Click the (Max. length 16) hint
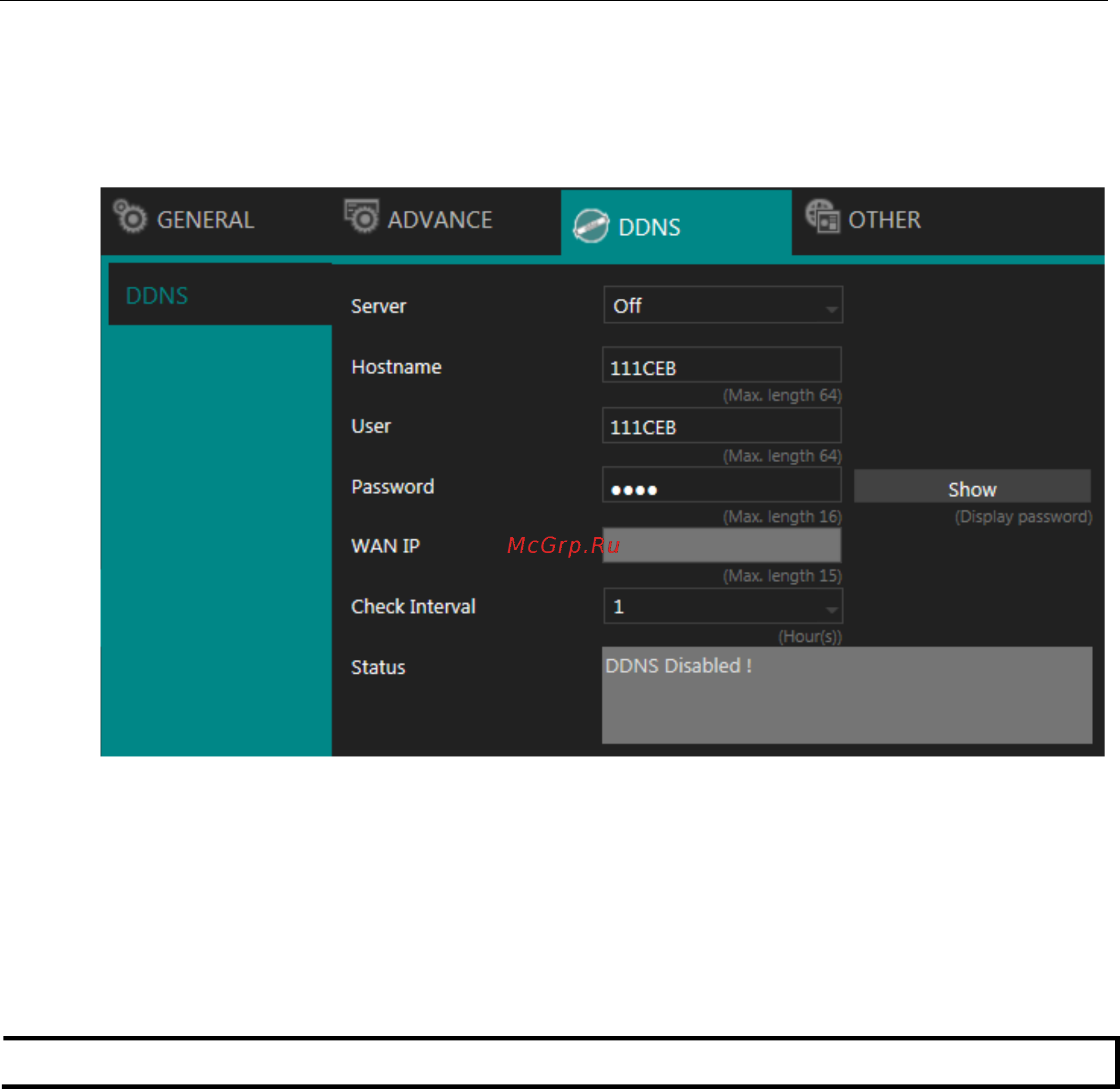The width and height of the screenshot is (1120, 1089). 782,517
